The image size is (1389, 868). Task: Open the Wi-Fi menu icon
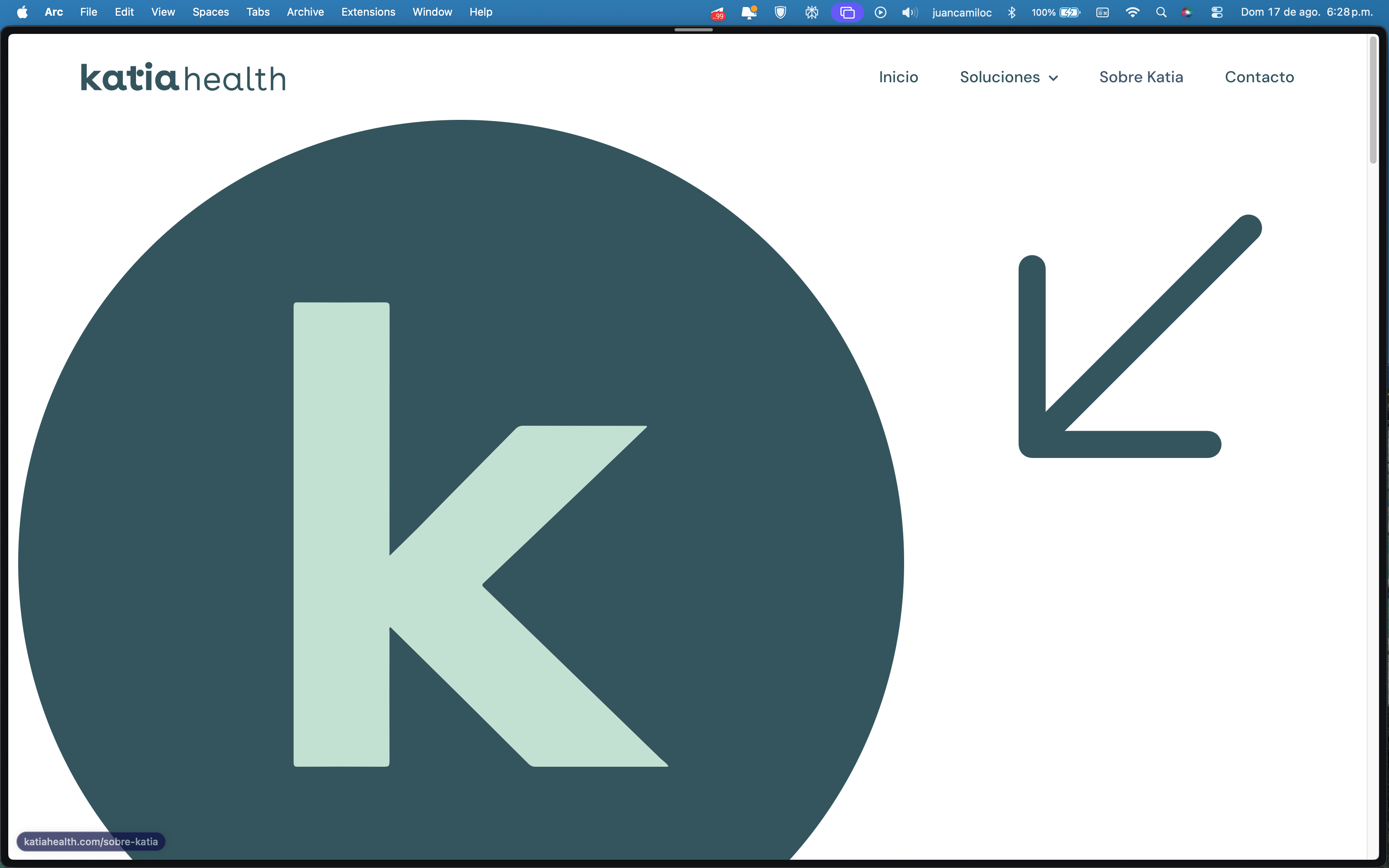coord(1132,12)
